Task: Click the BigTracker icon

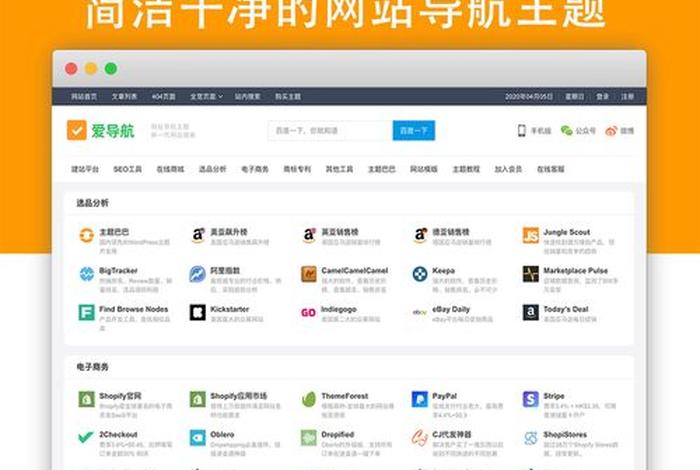Action: click(87, 274)
